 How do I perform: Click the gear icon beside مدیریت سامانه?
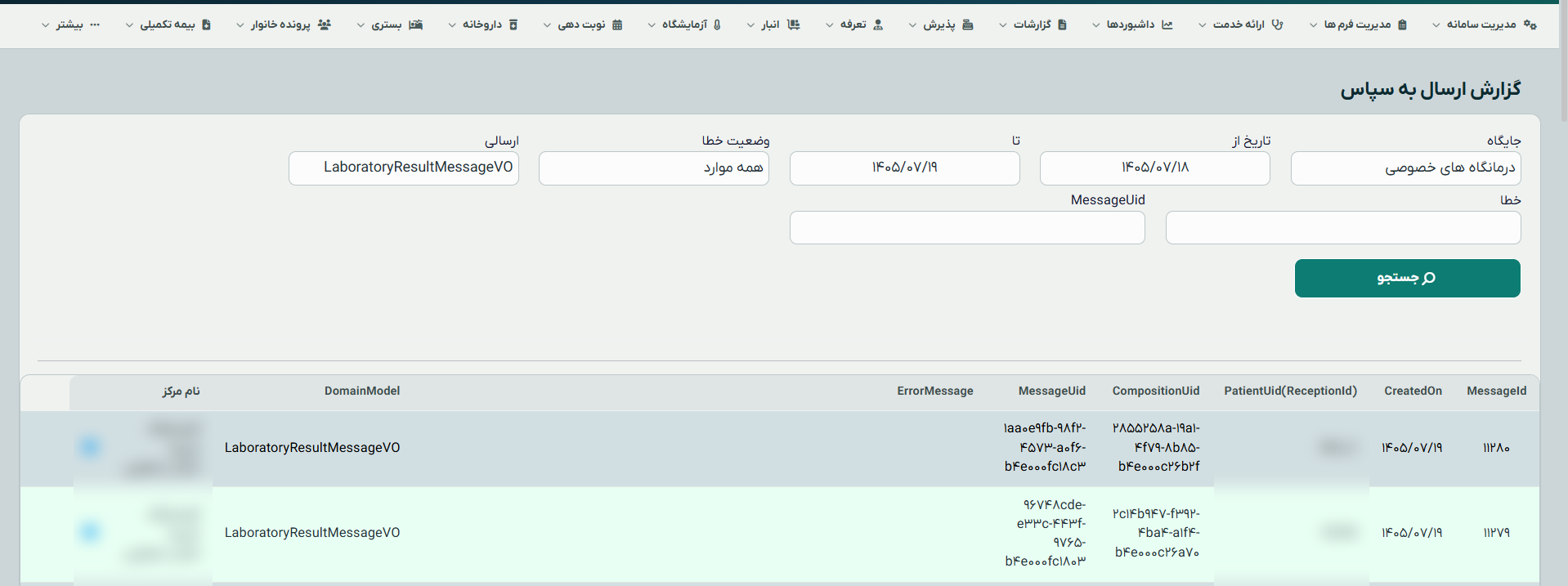[1530, 25]
